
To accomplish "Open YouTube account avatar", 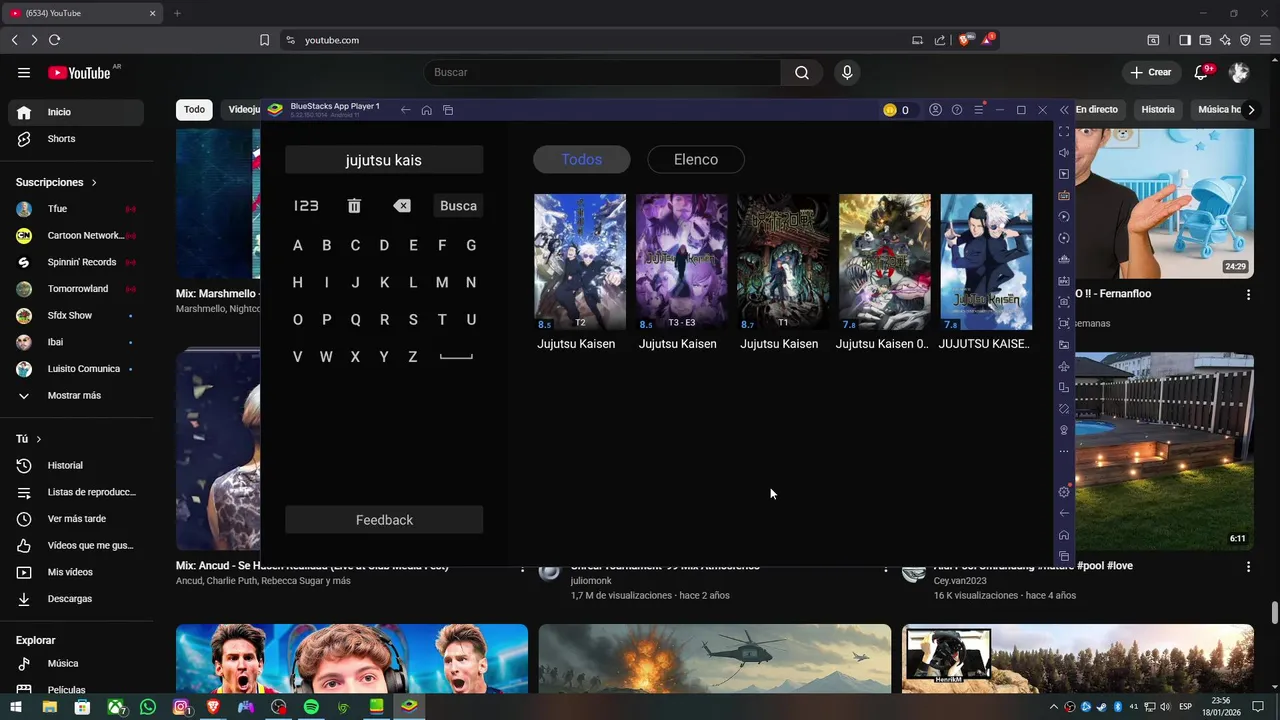I will pos(1239,72).
